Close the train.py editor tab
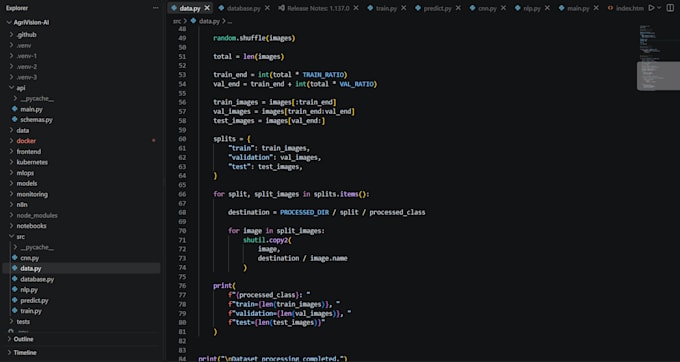This screenshot has height=362, width=680. 404,8
